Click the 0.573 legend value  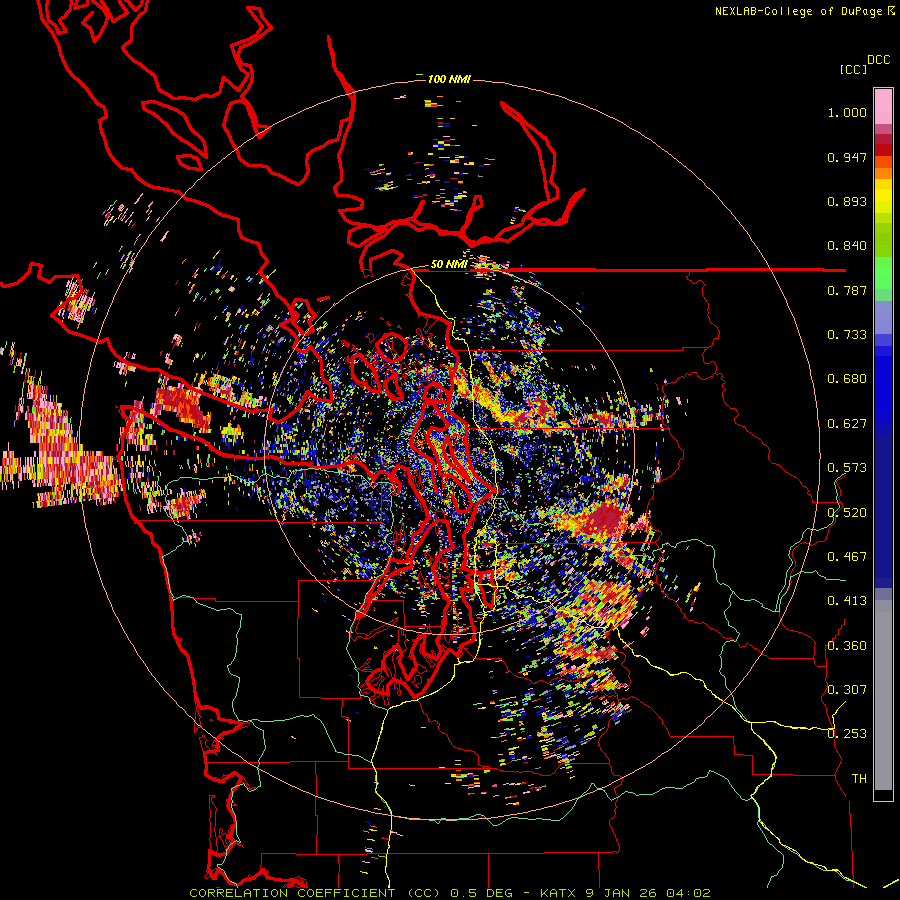pyautogui.click(x=847, y=468)
